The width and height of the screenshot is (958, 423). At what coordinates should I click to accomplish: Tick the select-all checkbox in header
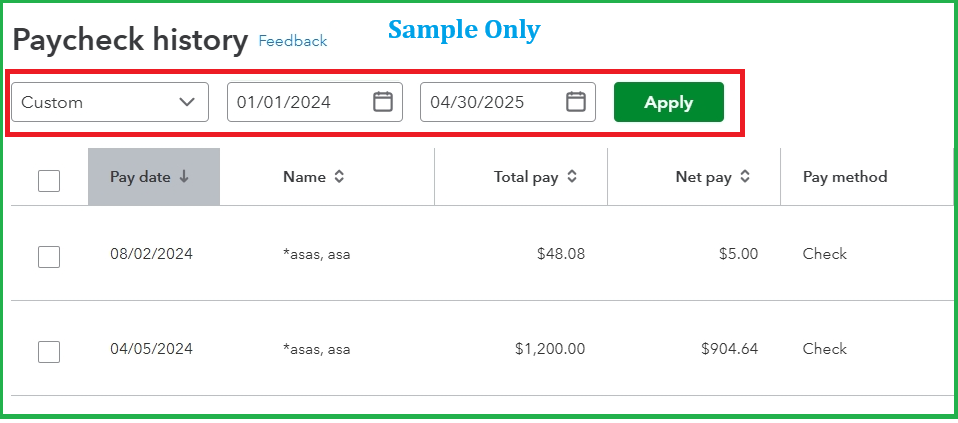point(49,181)
